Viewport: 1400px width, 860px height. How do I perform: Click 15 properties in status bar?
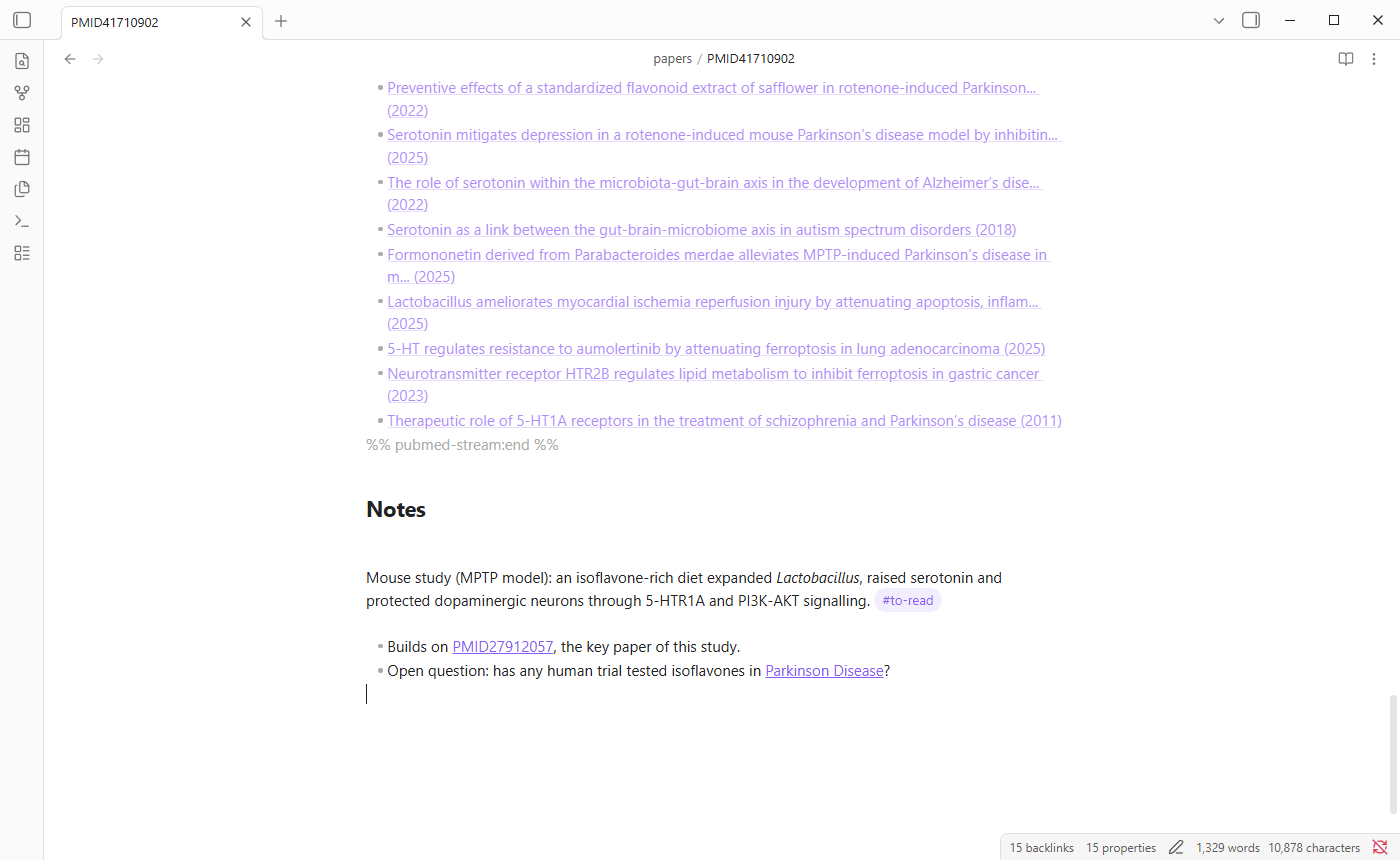click(1121, 847)
